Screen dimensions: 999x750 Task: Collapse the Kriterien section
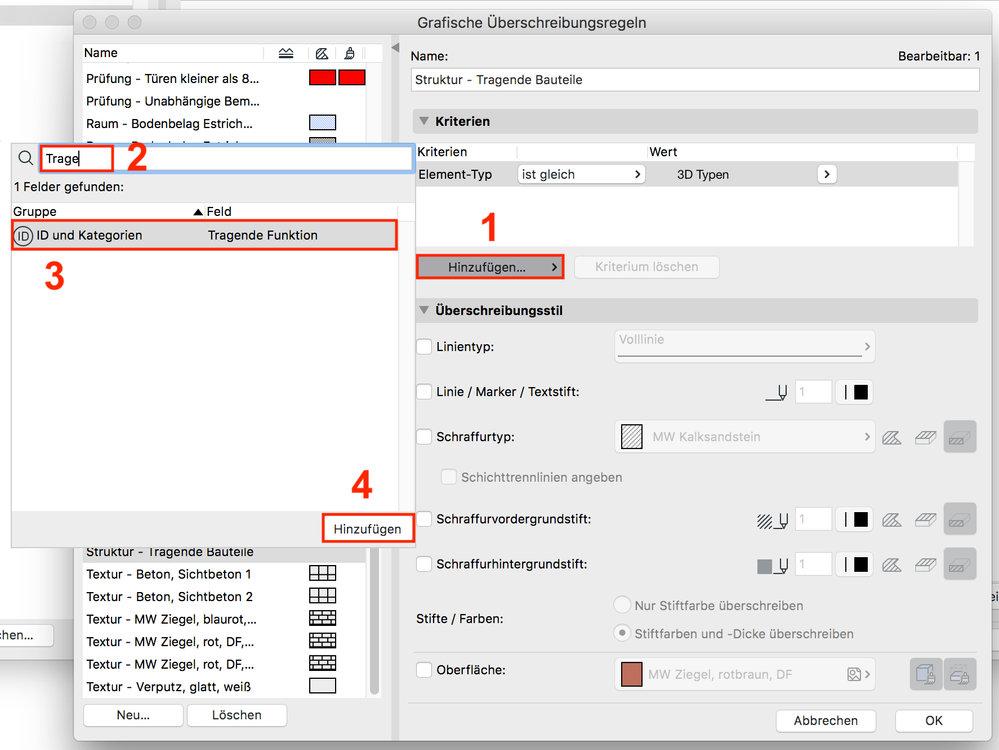424,121
